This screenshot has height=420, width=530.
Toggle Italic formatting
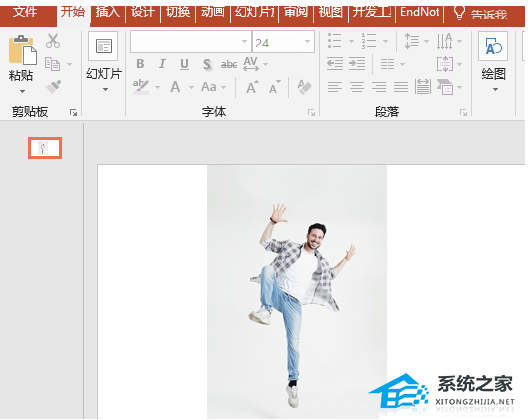point(162,64)
